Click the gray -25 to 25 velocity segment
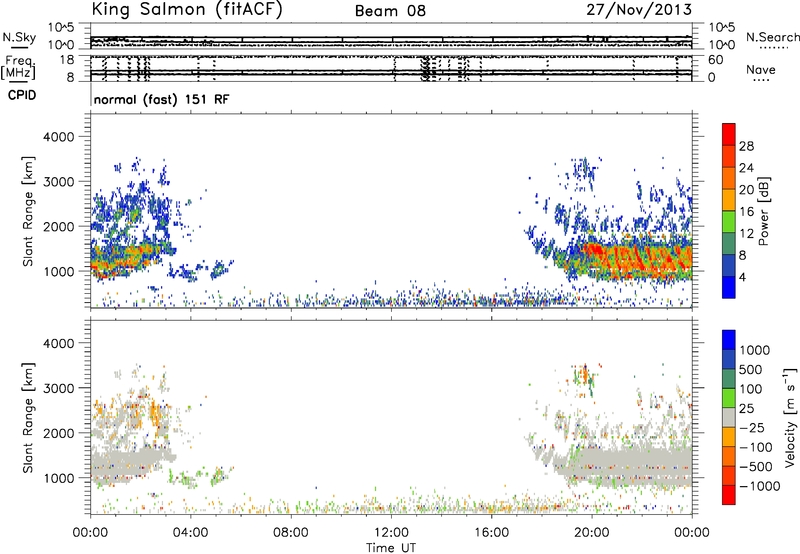This screenshot has width=800, height=554. pyautogui.click(x=729, y=417)
